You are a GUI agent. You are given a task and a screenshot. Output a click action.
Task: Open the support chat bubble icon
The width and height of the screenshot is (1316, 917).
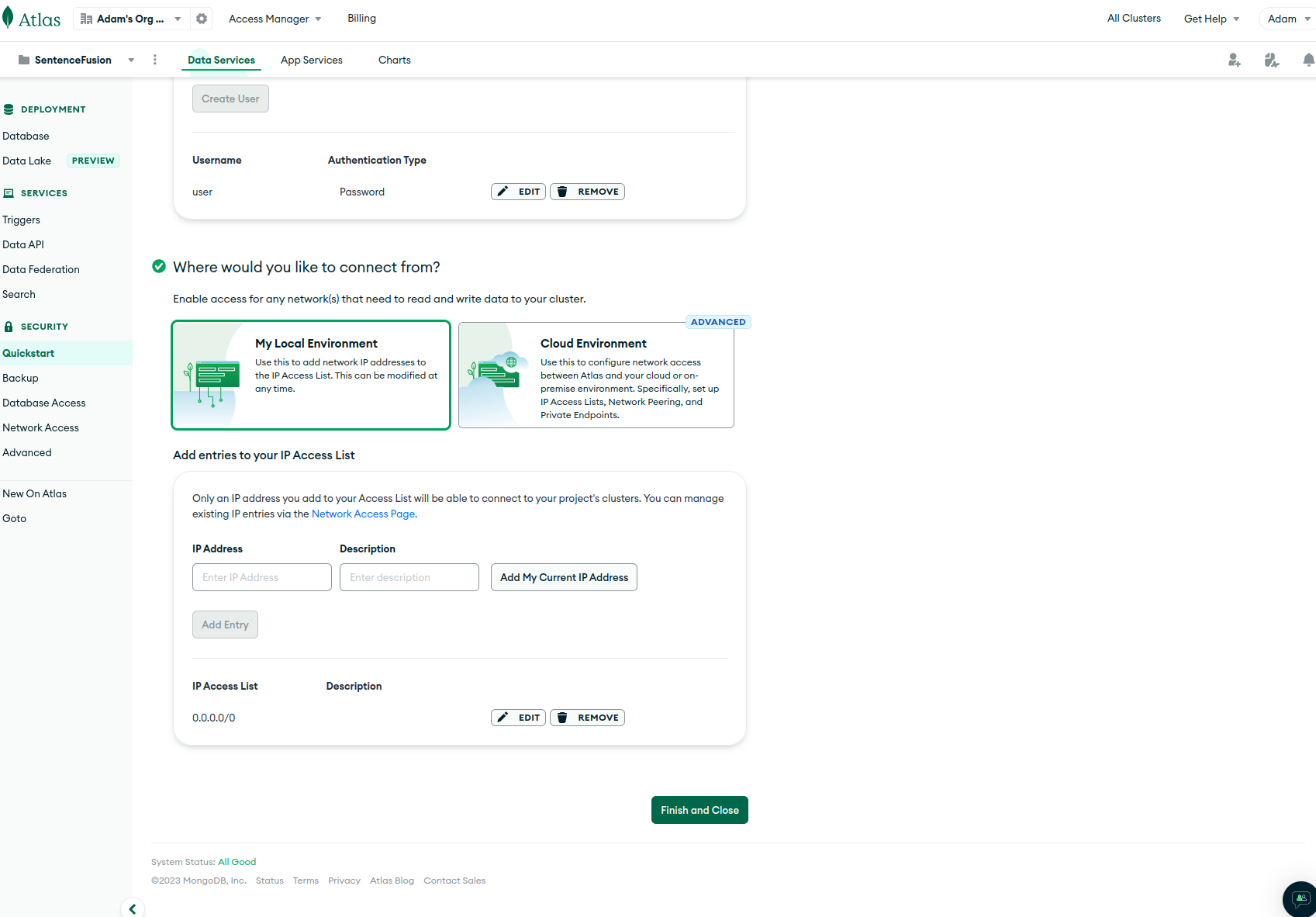click(x=1300, y=899)
